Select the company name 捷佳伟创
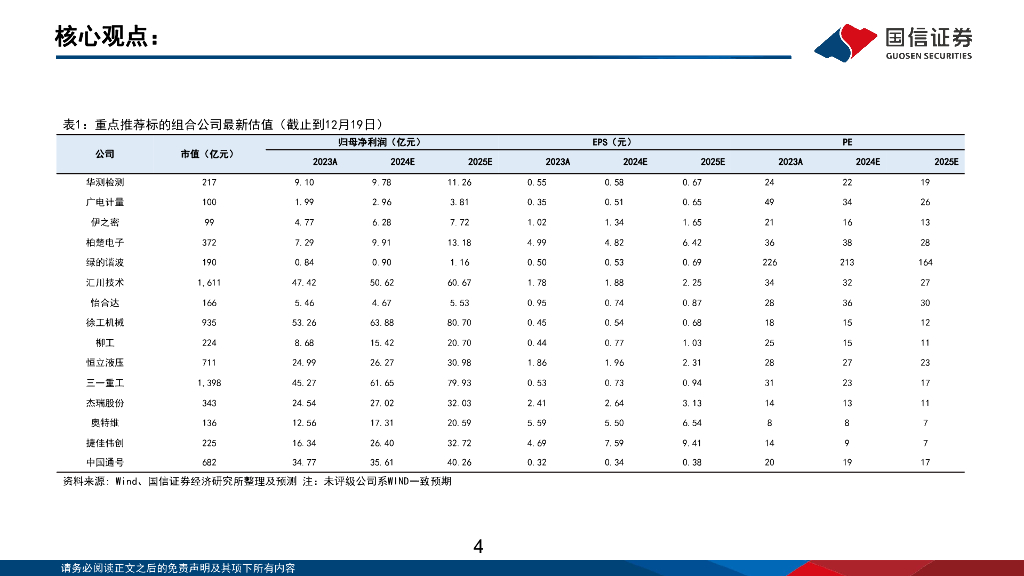Image resolution: width=1024 pixels, height=576 pixels. (x=104, y=443)
